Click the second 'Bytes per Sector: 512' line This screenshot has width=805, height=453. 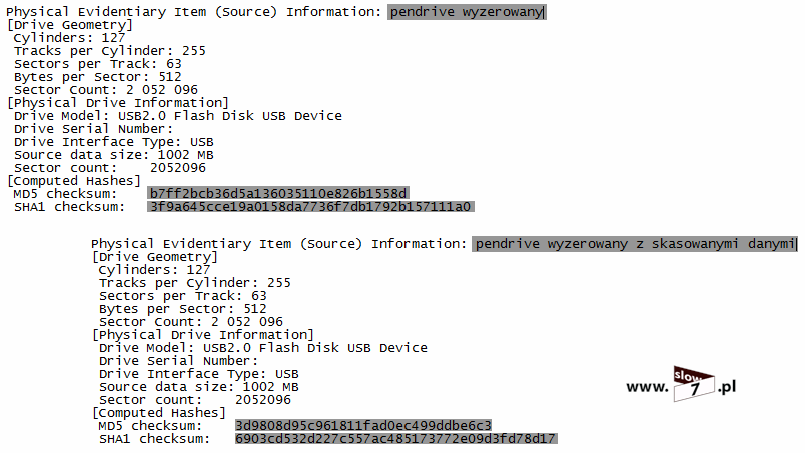point(183,309)
